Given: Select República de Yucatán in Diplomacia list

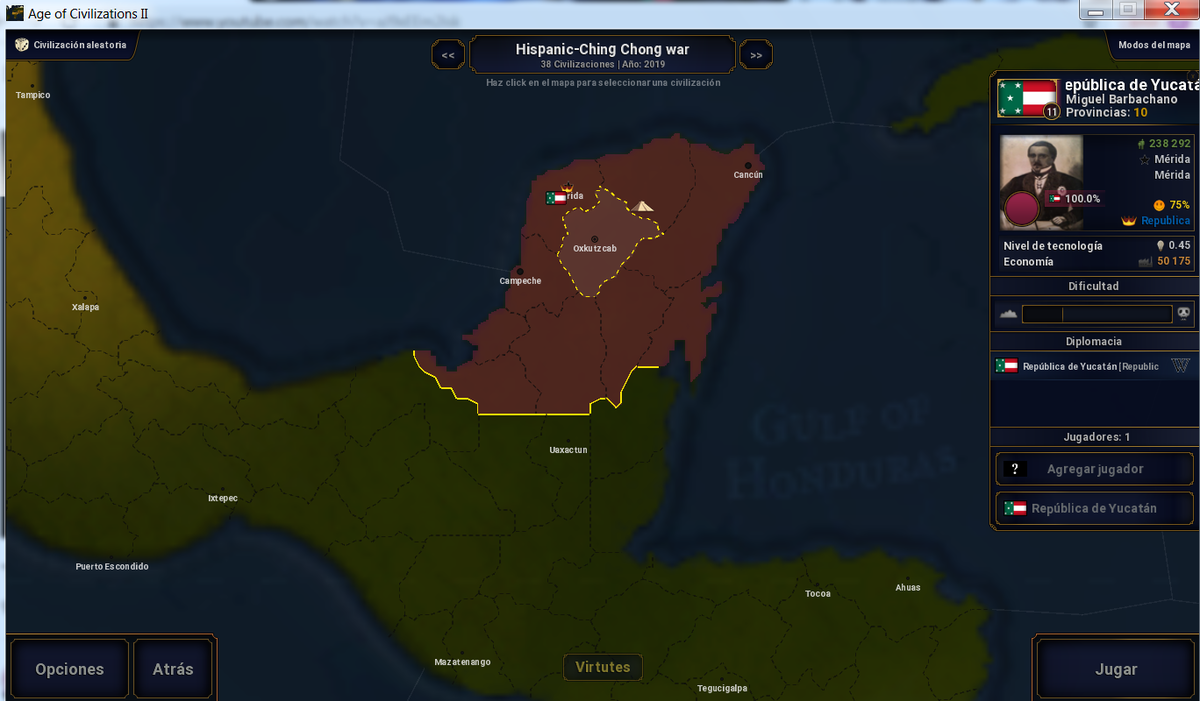Looking at the screenshot, I should (1092, 366).
